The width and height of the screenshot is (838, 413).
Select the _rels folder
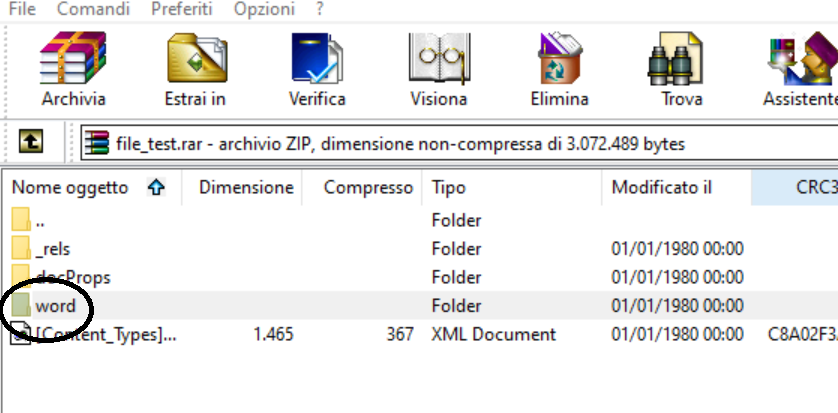52,249
